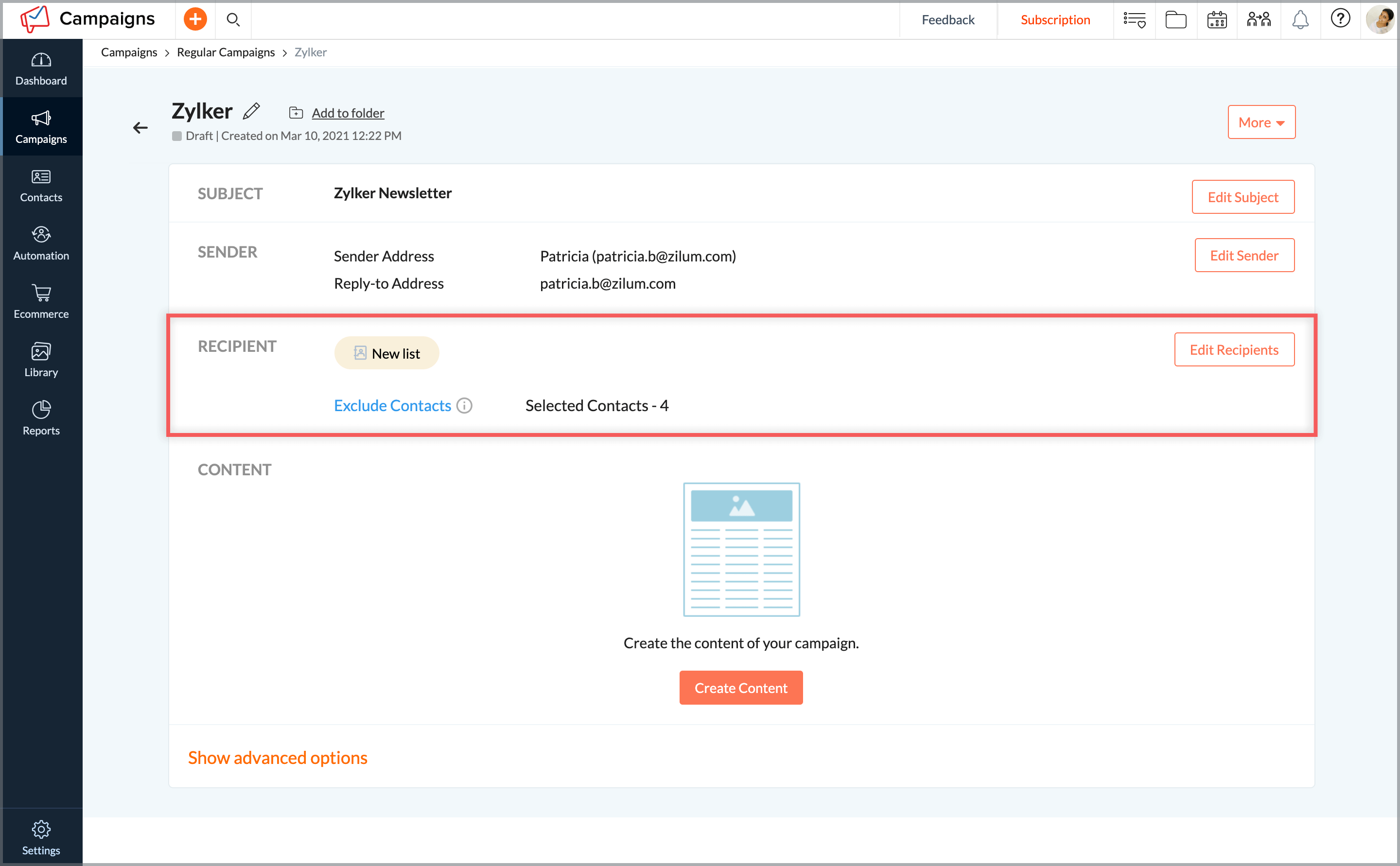Open the notifications bell
Viewport: 1400px width, 866px height.
coord(1299,19)
